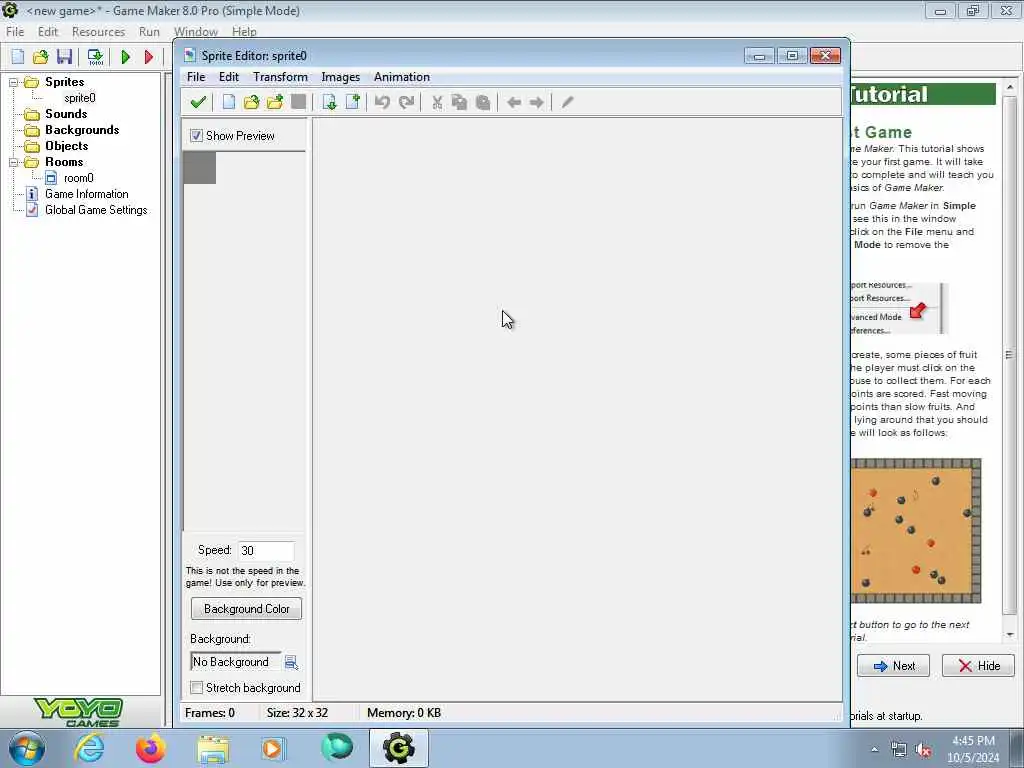Confirm changes with the green checkmark icon

pos(198,102)
